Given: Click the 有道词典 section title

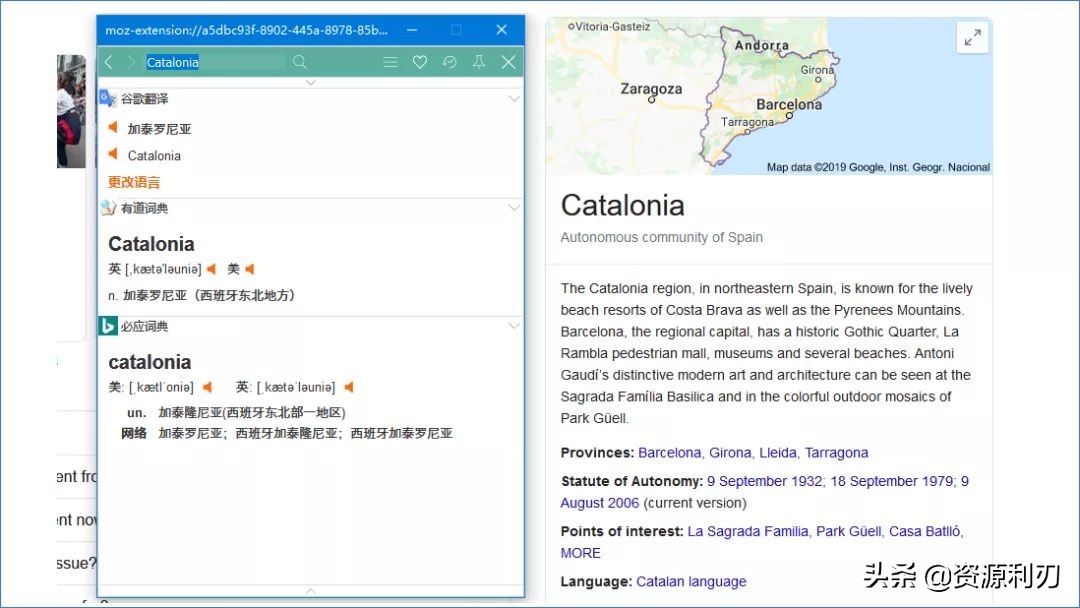Looking at the screenshot, I should [x=144, y=207].
